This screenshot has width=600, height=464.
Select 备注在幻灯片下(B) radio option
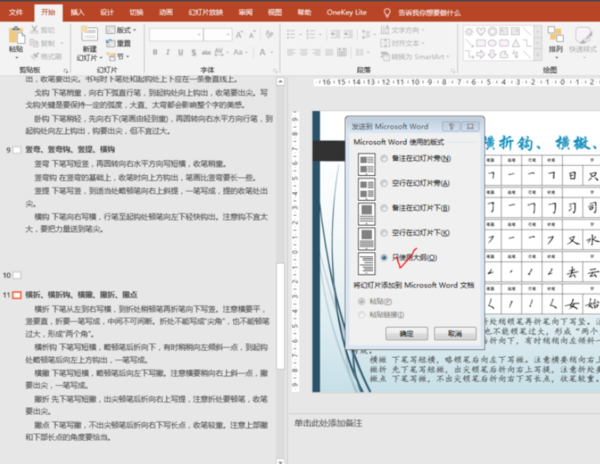[384, 208]
